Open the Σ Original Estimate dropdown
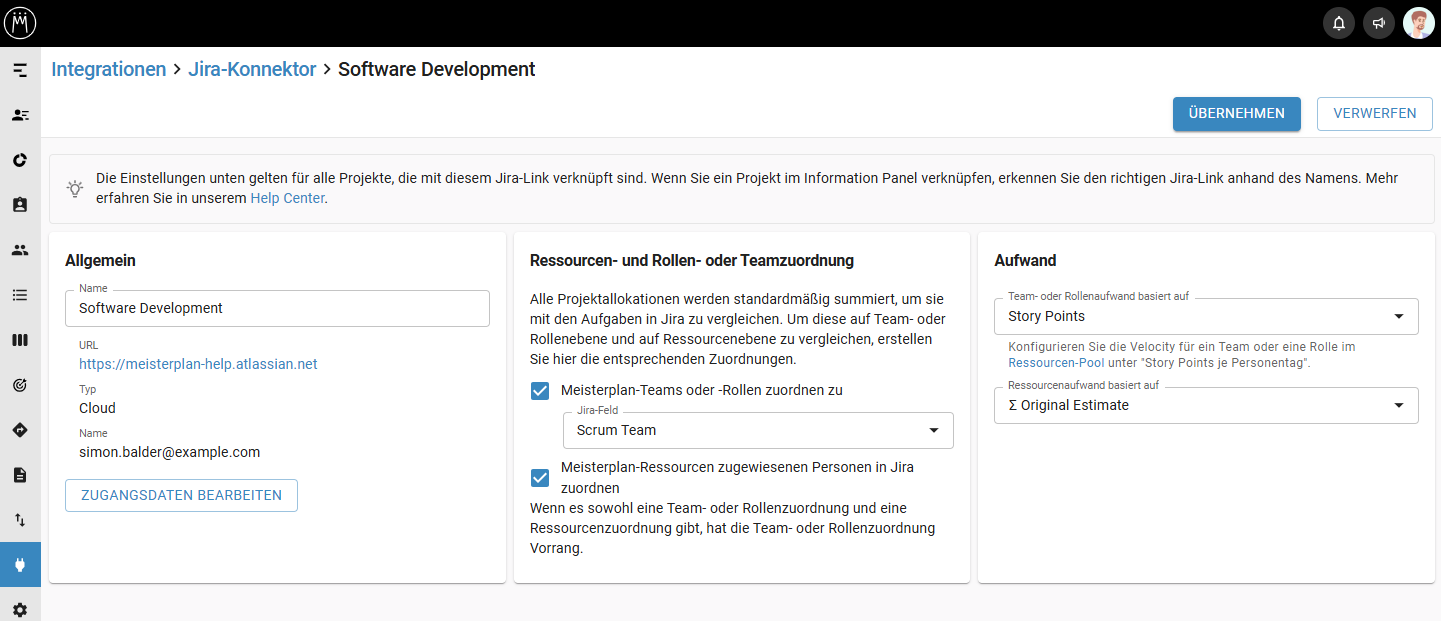 tap(1206, 405)
